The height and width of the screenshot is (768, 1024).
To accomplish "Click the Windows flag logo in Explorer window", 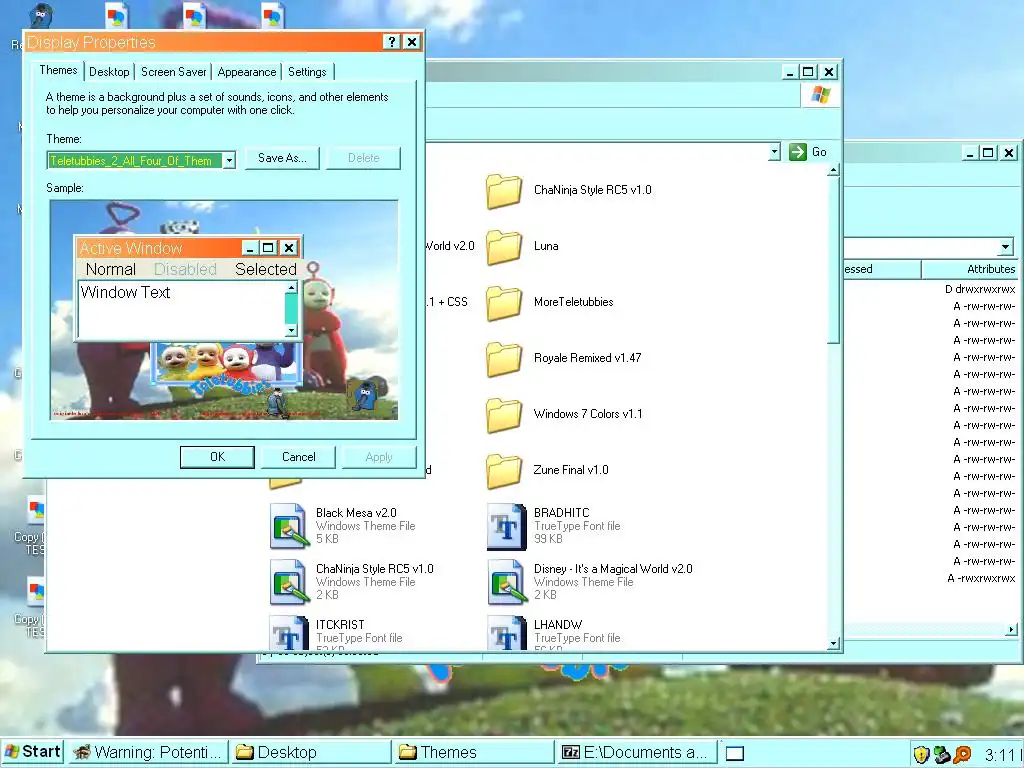I will 821,95.
